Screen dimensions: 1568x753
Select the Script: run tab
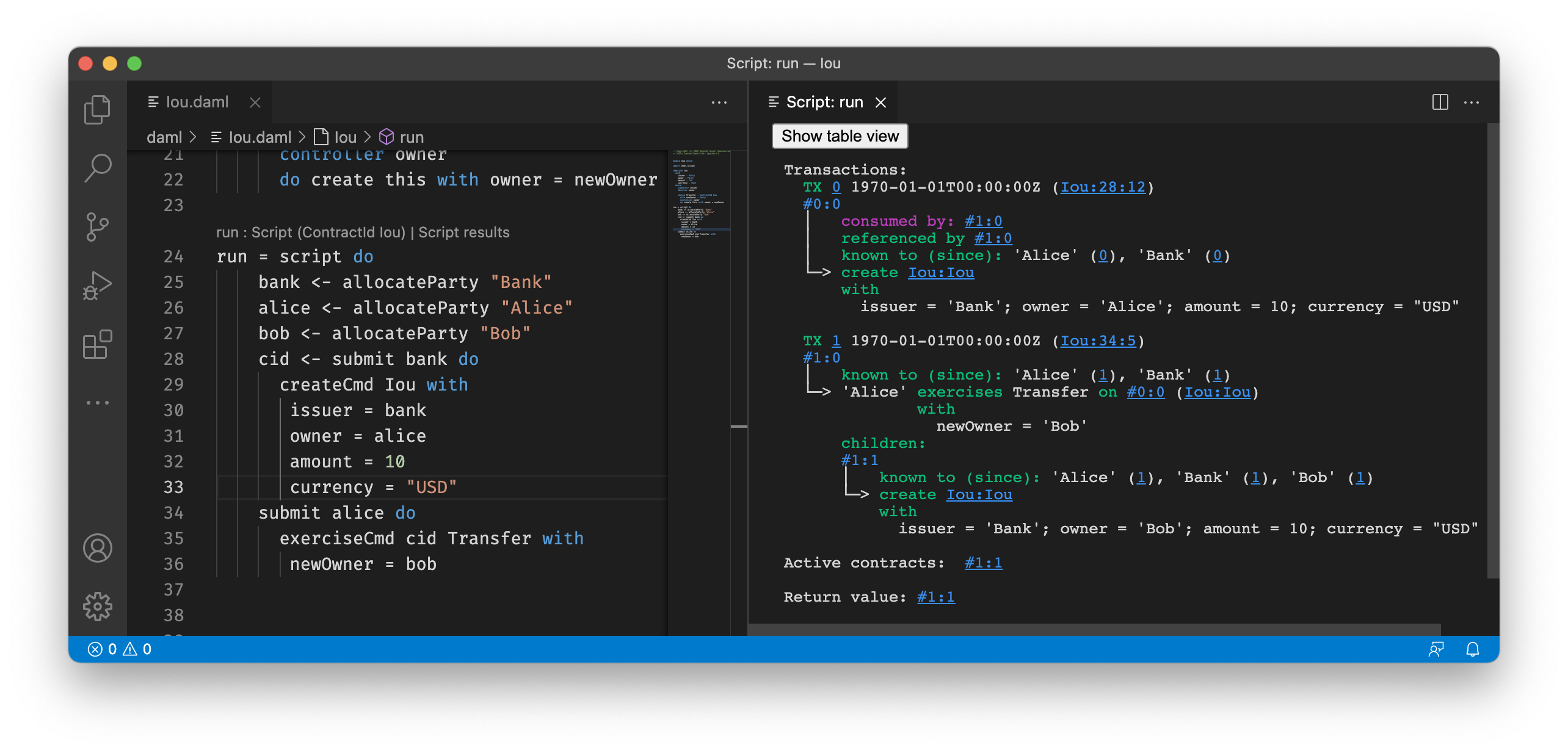(824, 102)
